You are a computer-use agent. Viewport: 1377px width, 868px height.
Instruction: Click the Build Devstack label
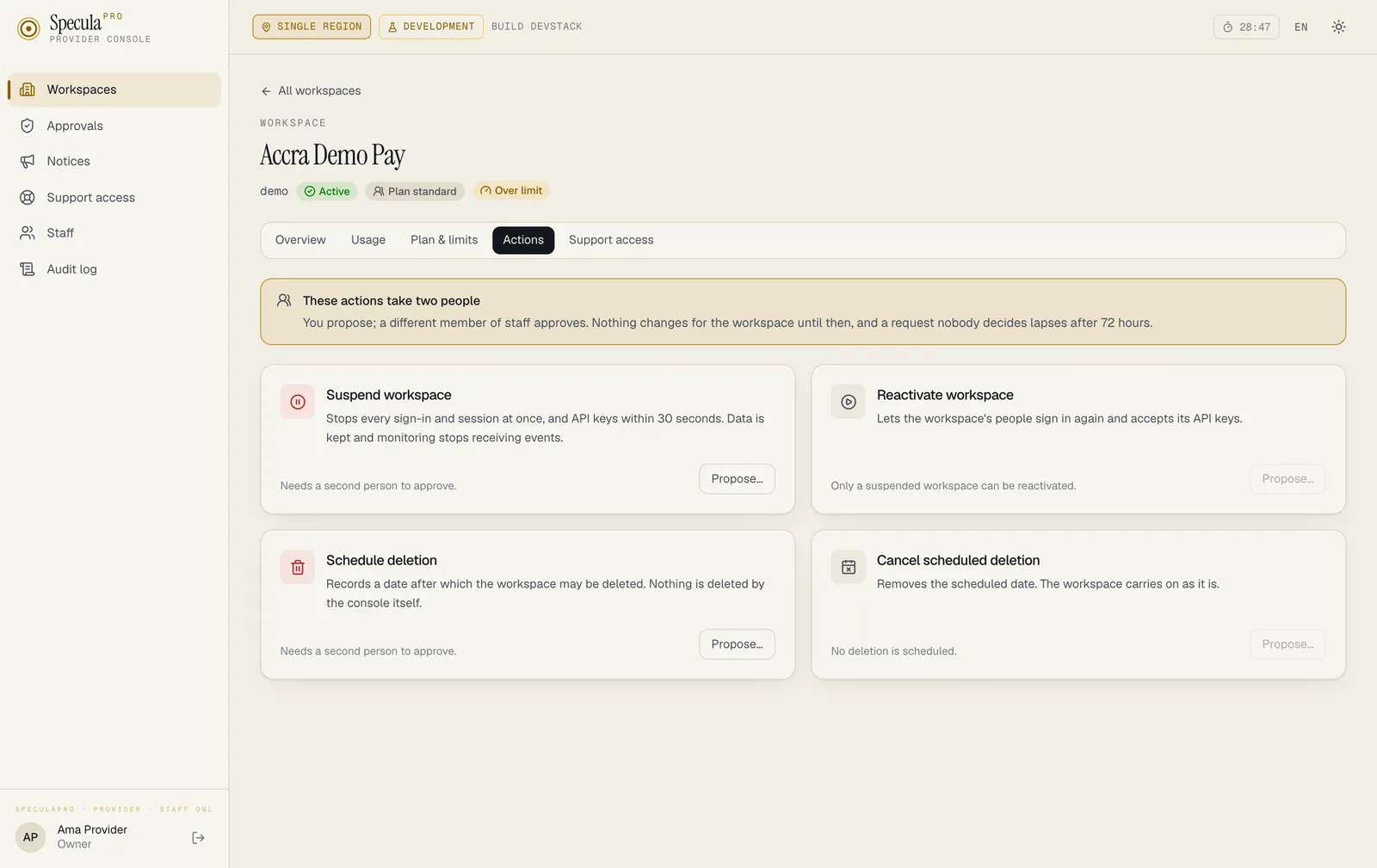coord(536,27)
